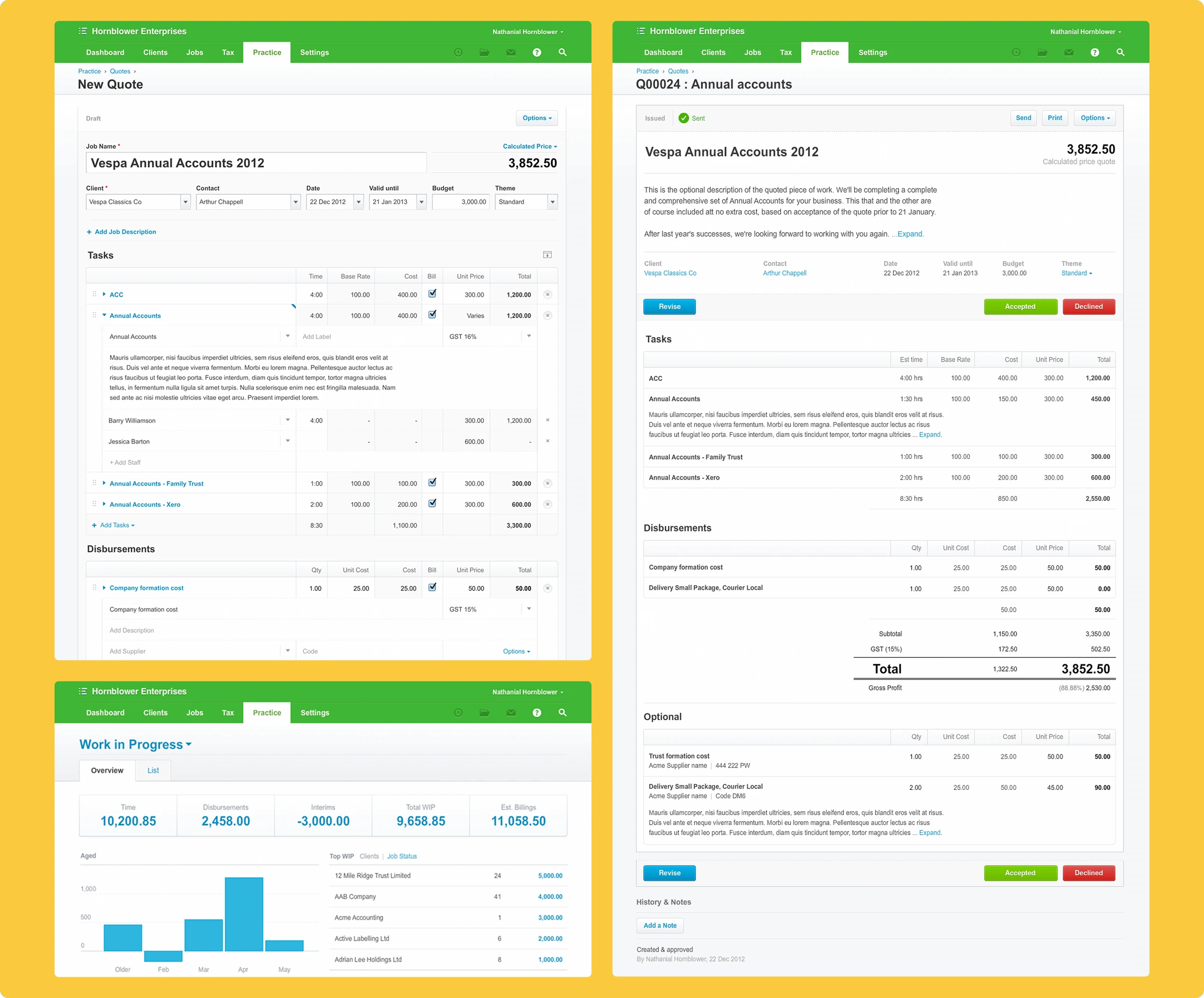This screenshot has width=1204, height=998.
Task: Click the search icon in Annual accounts window
Action: [x=1120, y=52]
